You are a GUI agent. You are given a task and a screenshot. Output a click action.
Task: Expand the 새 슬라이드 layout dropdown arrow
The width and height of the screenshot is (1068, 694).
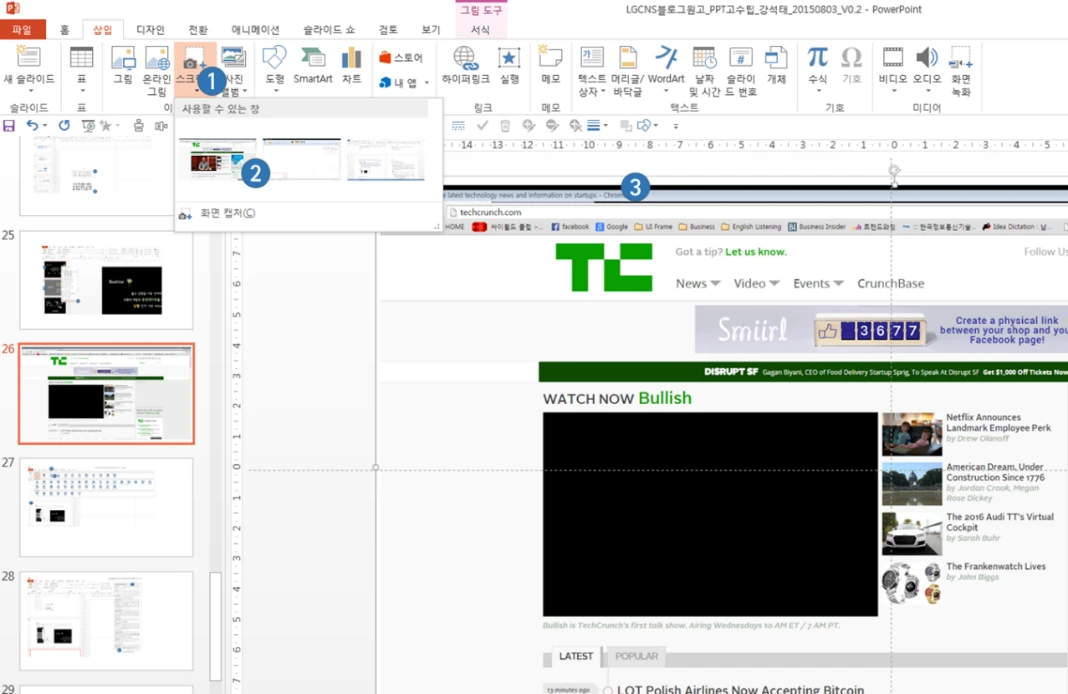click(30, 91)
